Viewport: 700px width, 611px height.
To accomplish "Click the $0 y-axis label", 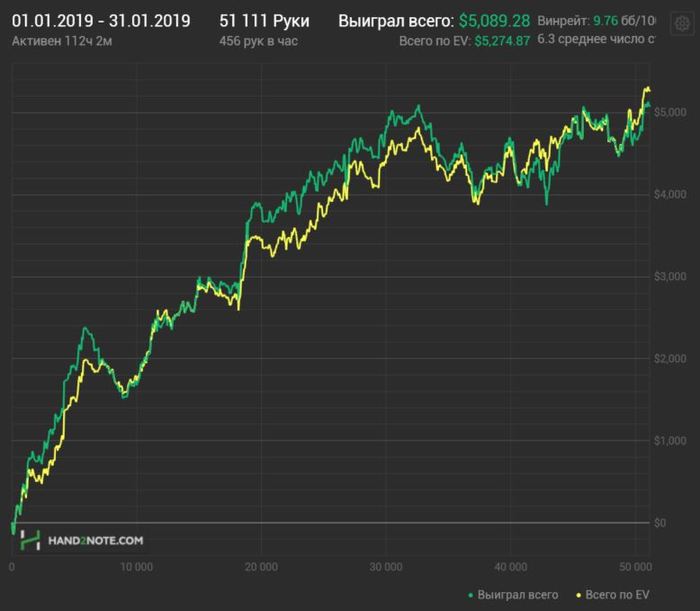I will click(660, 523).
